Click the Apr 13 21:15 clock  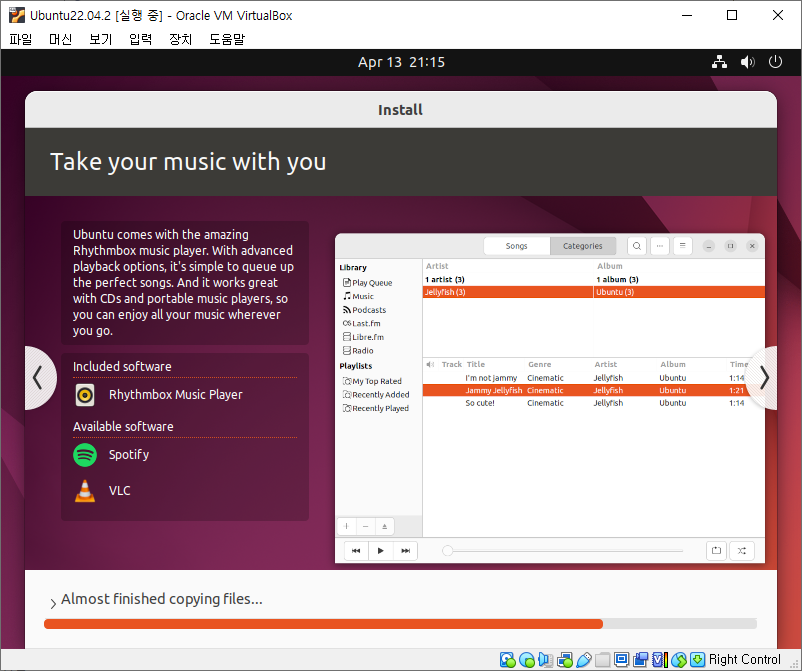coord(401,62)
